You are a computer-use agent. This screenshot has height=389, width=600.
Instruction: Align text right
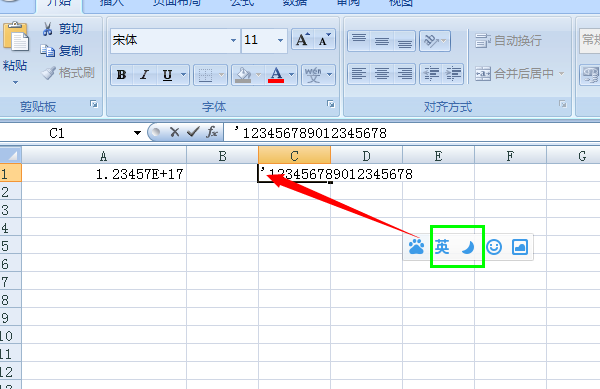point(404,73)
